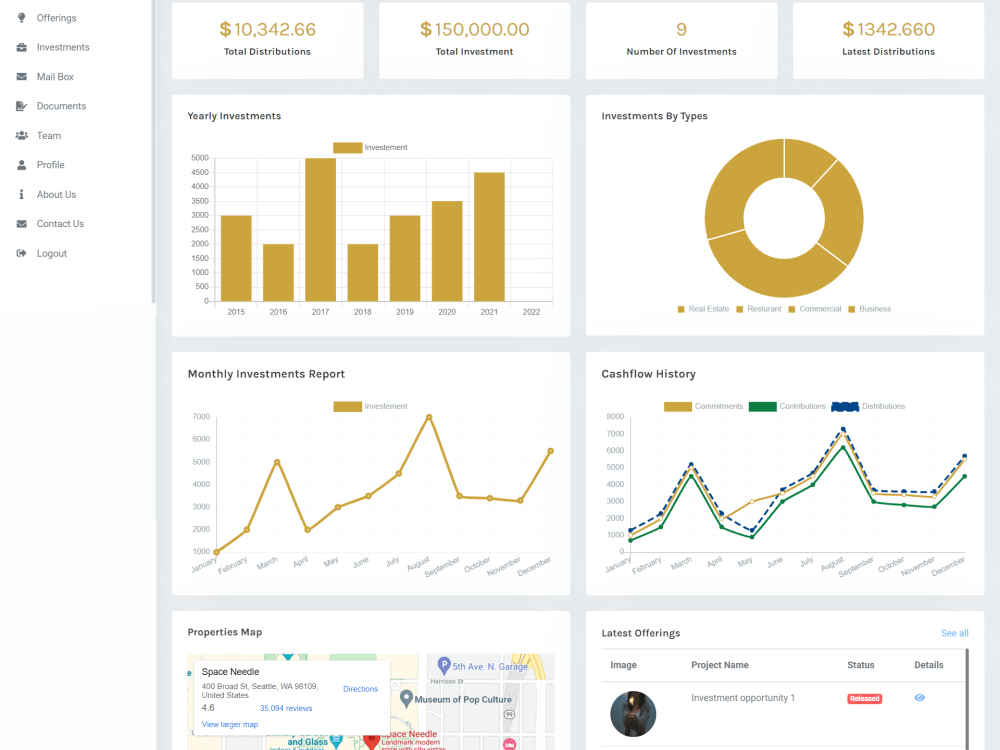1000x750 pixels.
Task: Click the Profile person icon
Action: click(22, 165)
